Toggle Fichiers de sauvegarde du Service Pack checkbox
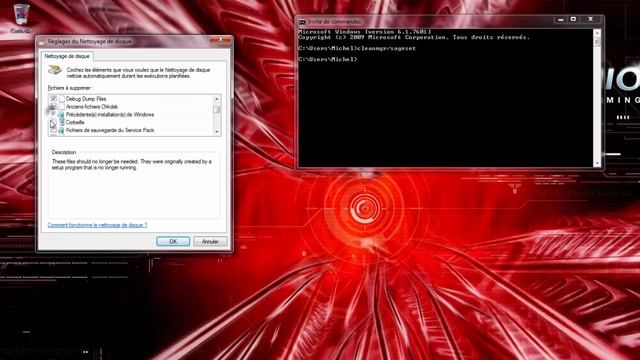The image size is (640, 360). coord(53,130)
